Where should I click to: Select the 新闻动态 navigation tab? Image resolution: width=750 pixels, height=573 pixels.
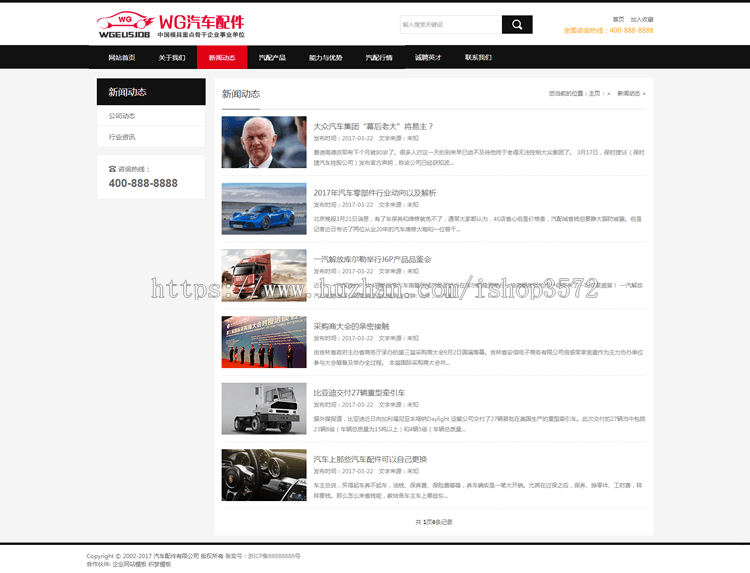[222, 57]
